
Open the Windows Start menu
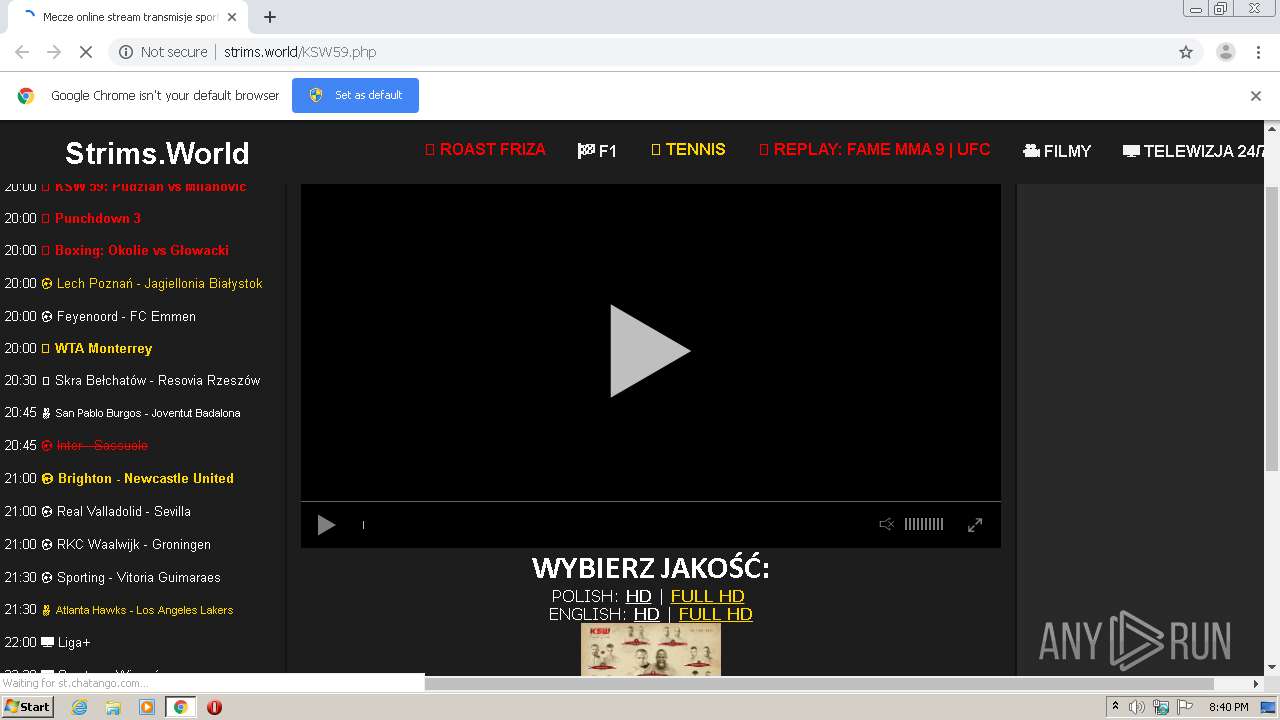[27, 707]
